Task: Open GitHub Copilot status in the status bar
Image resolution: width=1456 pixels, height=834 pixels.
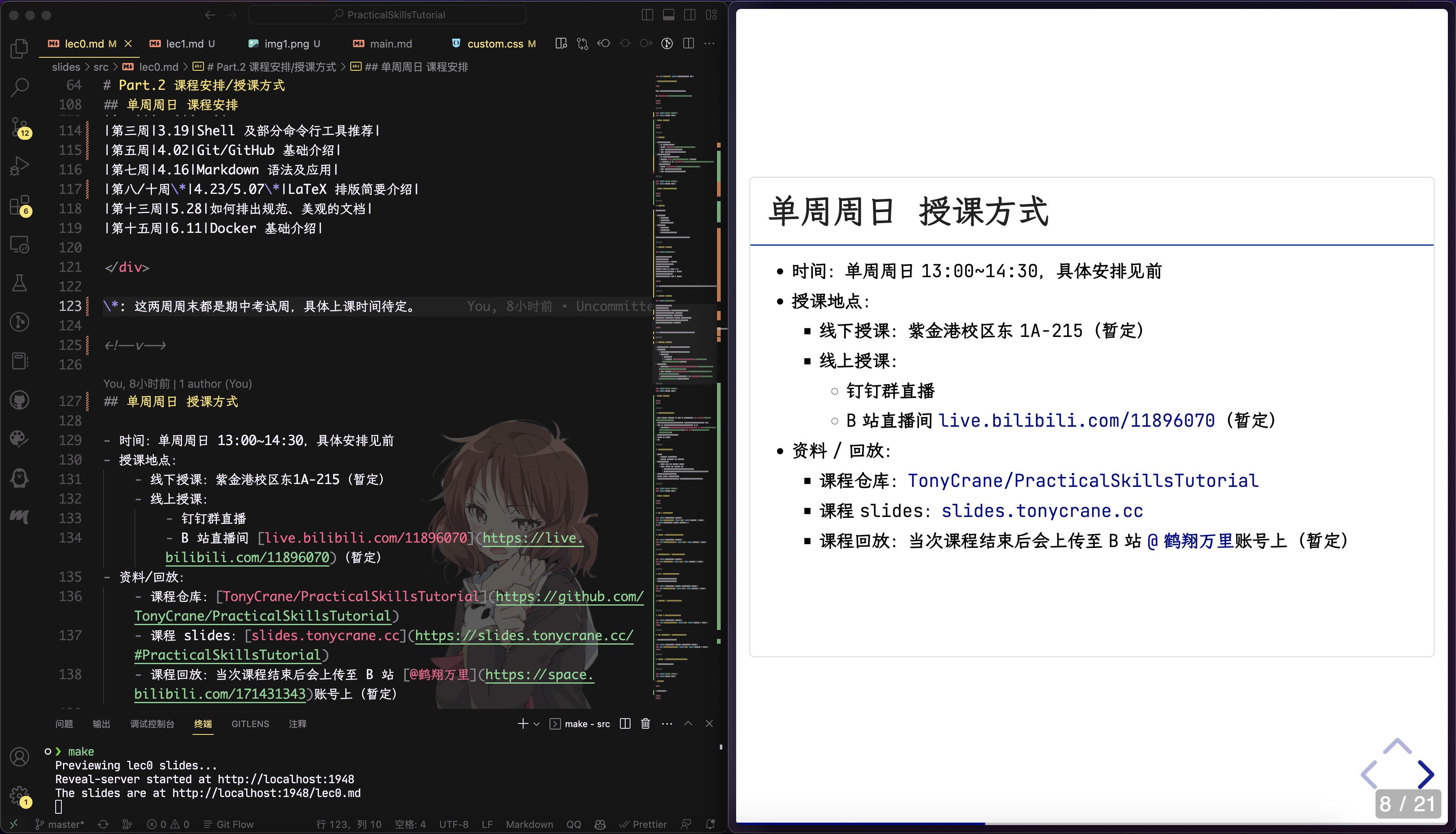Action: click(x=600, y=824)
